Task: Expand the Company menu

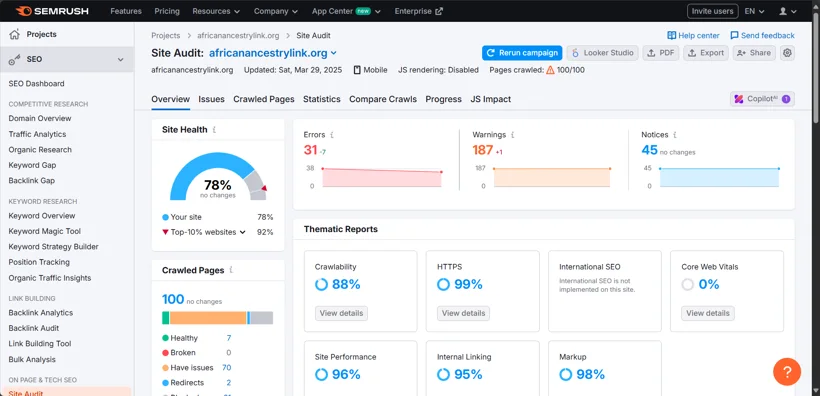Action: (276, 11)
